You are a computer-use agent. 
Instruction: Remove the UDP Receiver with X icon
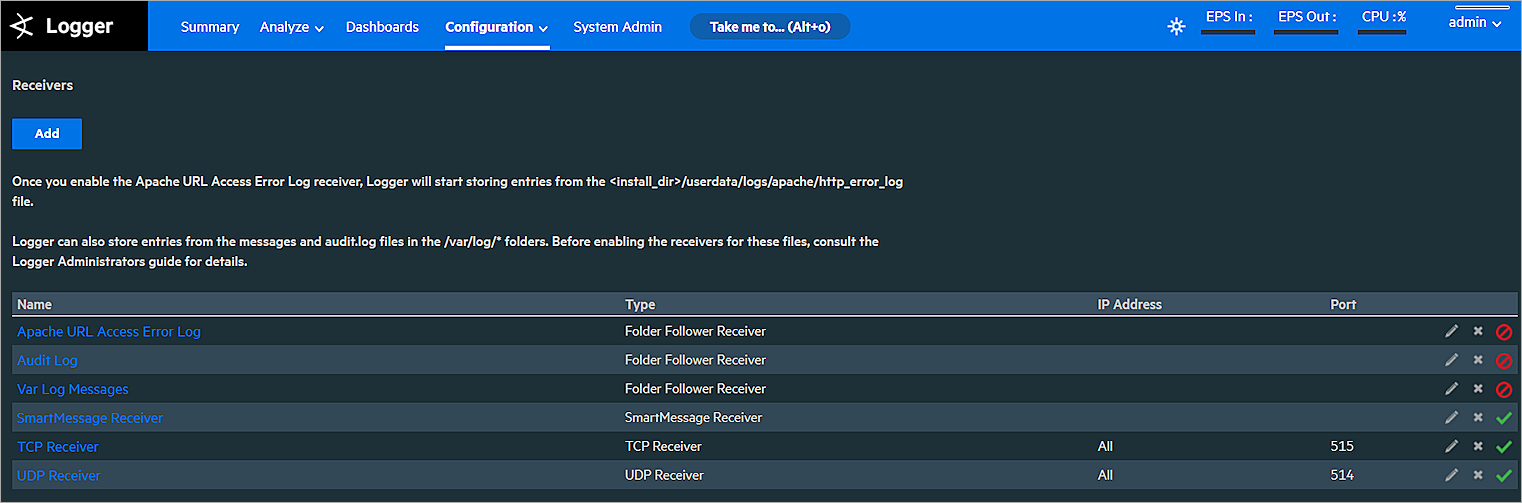tap(1478, 476)
